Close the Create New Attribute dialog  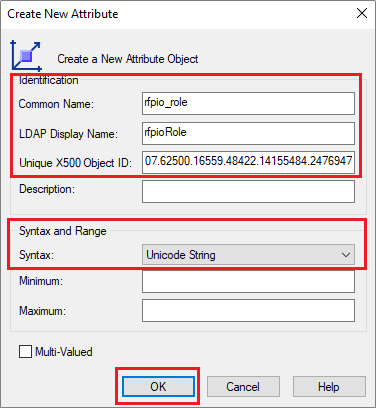click(362, 14)
